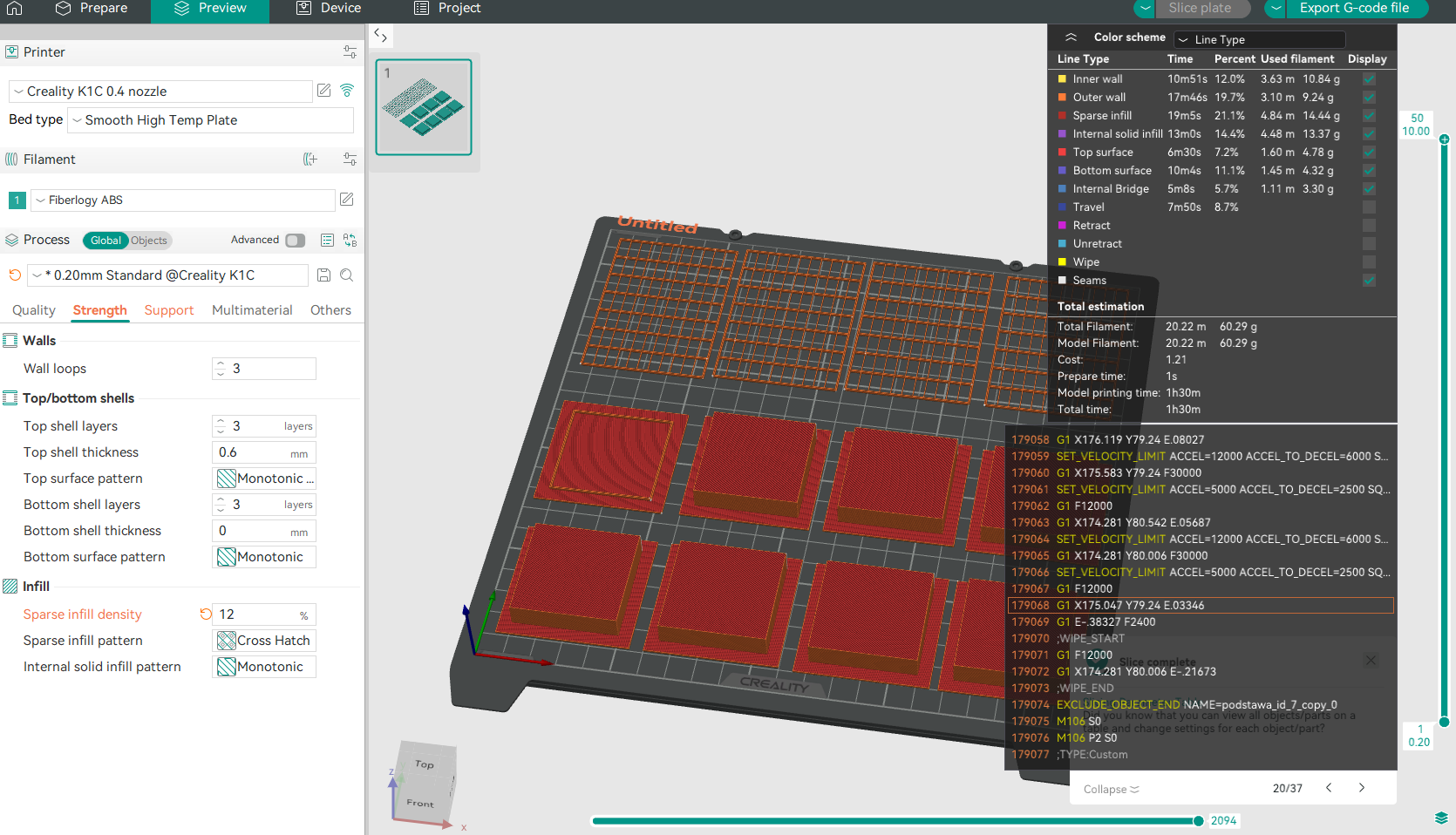Image resolution: width=1456 pixels, height=835 pixels.
Task: Save the current process preset
Action: click(323, 275)
